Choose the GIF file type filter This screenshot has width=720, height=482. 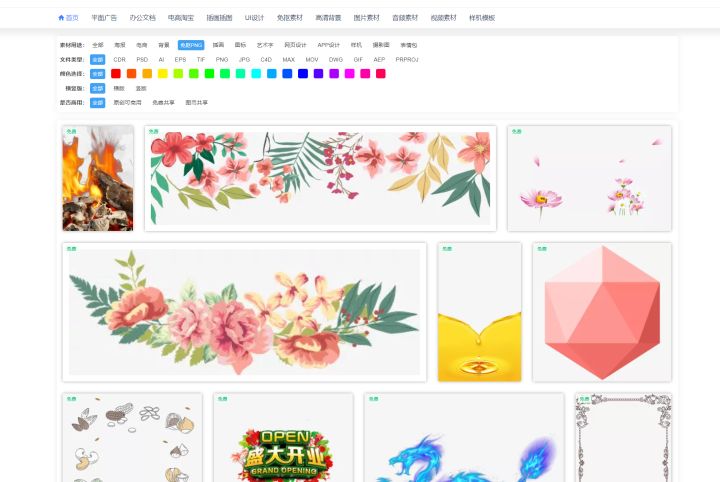358,60
